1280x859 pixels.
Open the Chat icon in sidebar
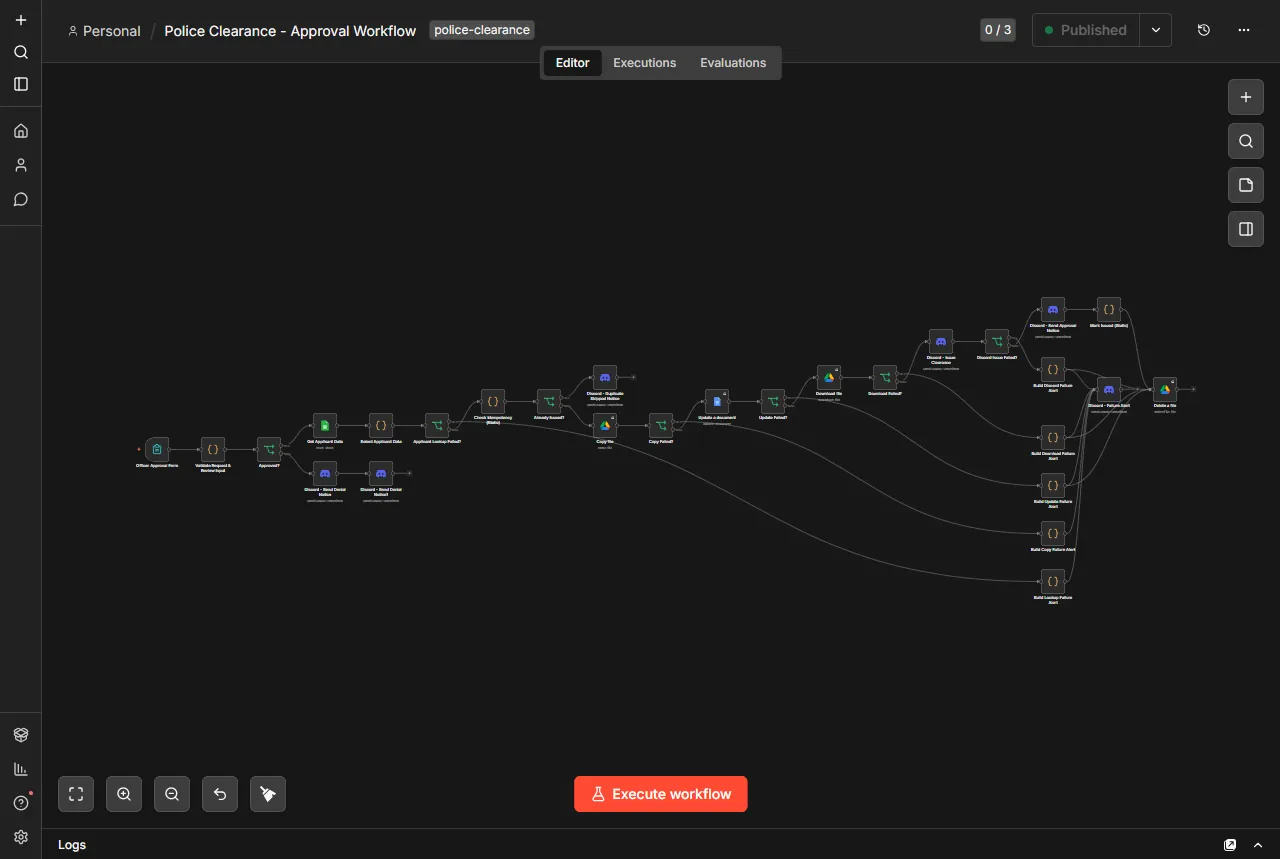tap(21, 199)
